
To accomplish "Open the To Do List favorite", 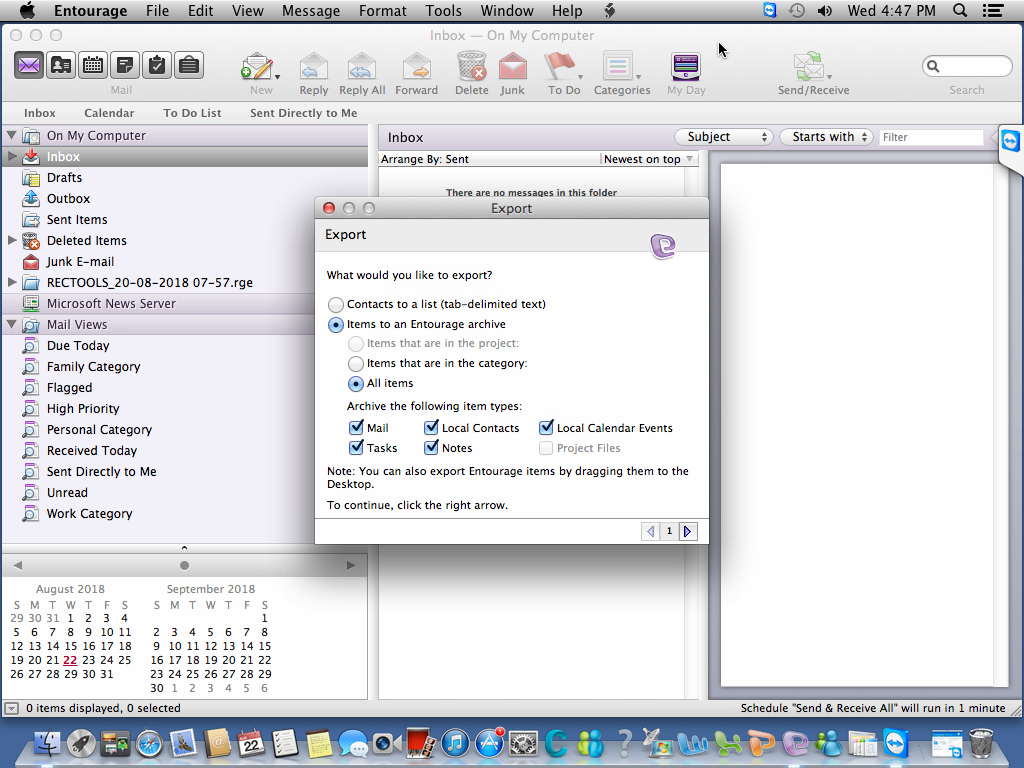I will [192, 113].
